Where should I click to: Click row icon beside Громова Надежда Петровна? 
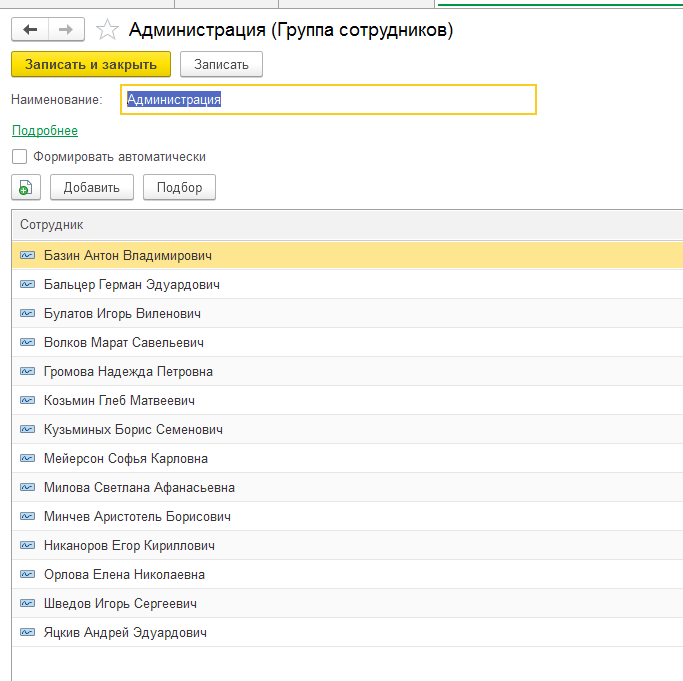pos(27,372)
